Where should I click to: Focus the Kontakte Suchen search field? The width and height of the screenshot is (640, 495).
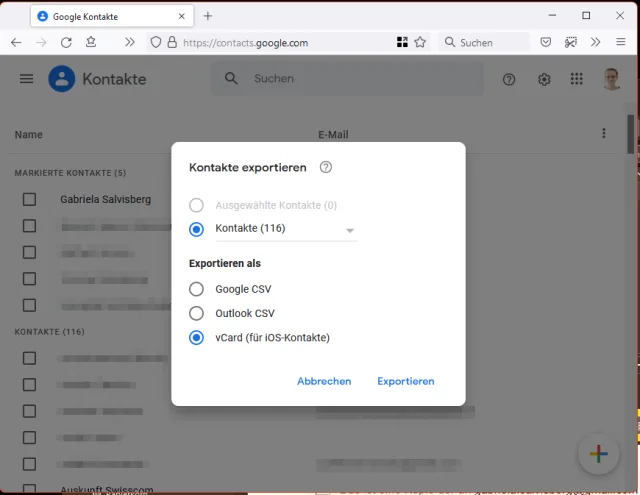(x=347, y=78)
